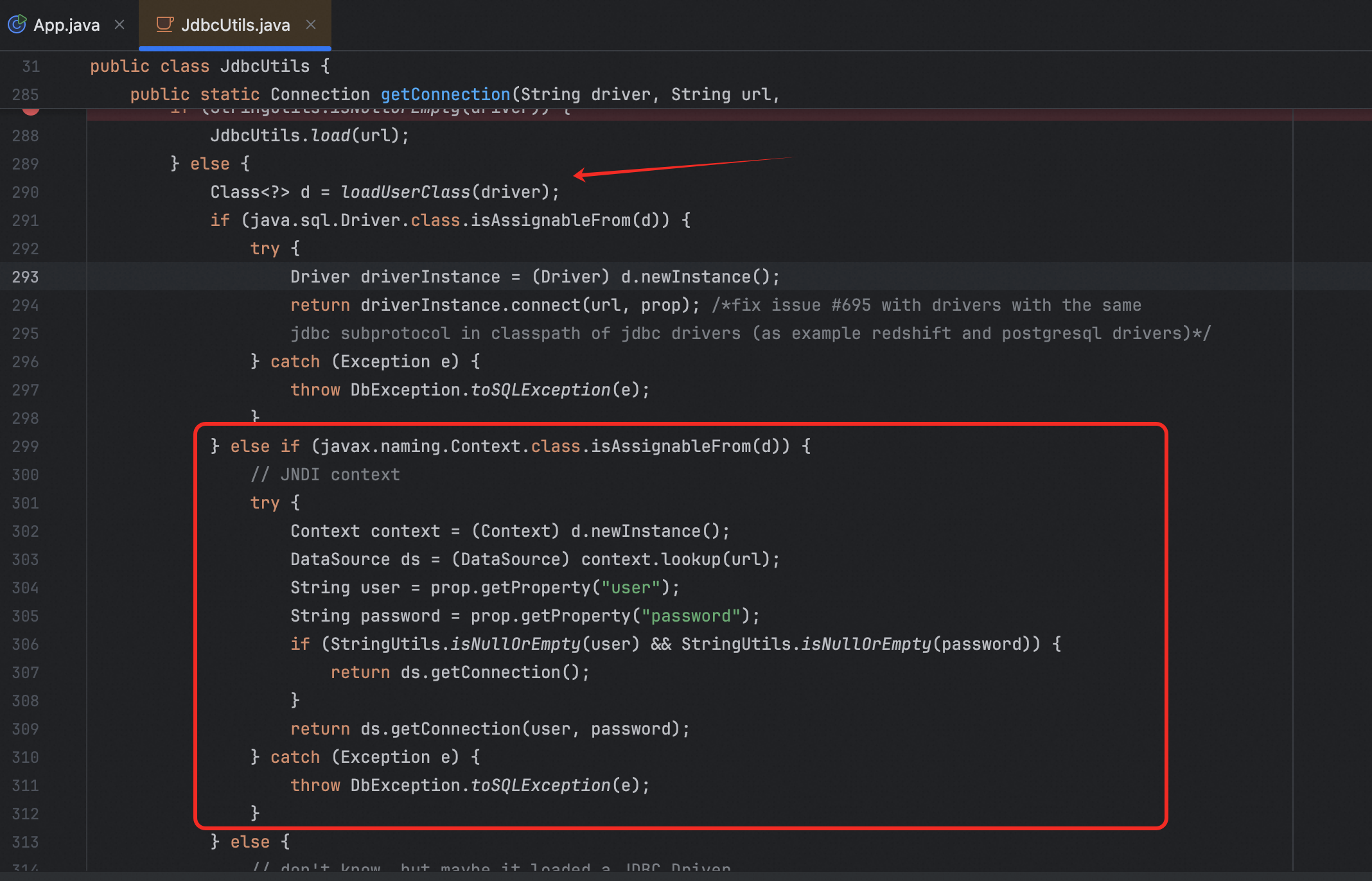
Task: Close the JdbcUtils.java tab
Action: (311, 25)
